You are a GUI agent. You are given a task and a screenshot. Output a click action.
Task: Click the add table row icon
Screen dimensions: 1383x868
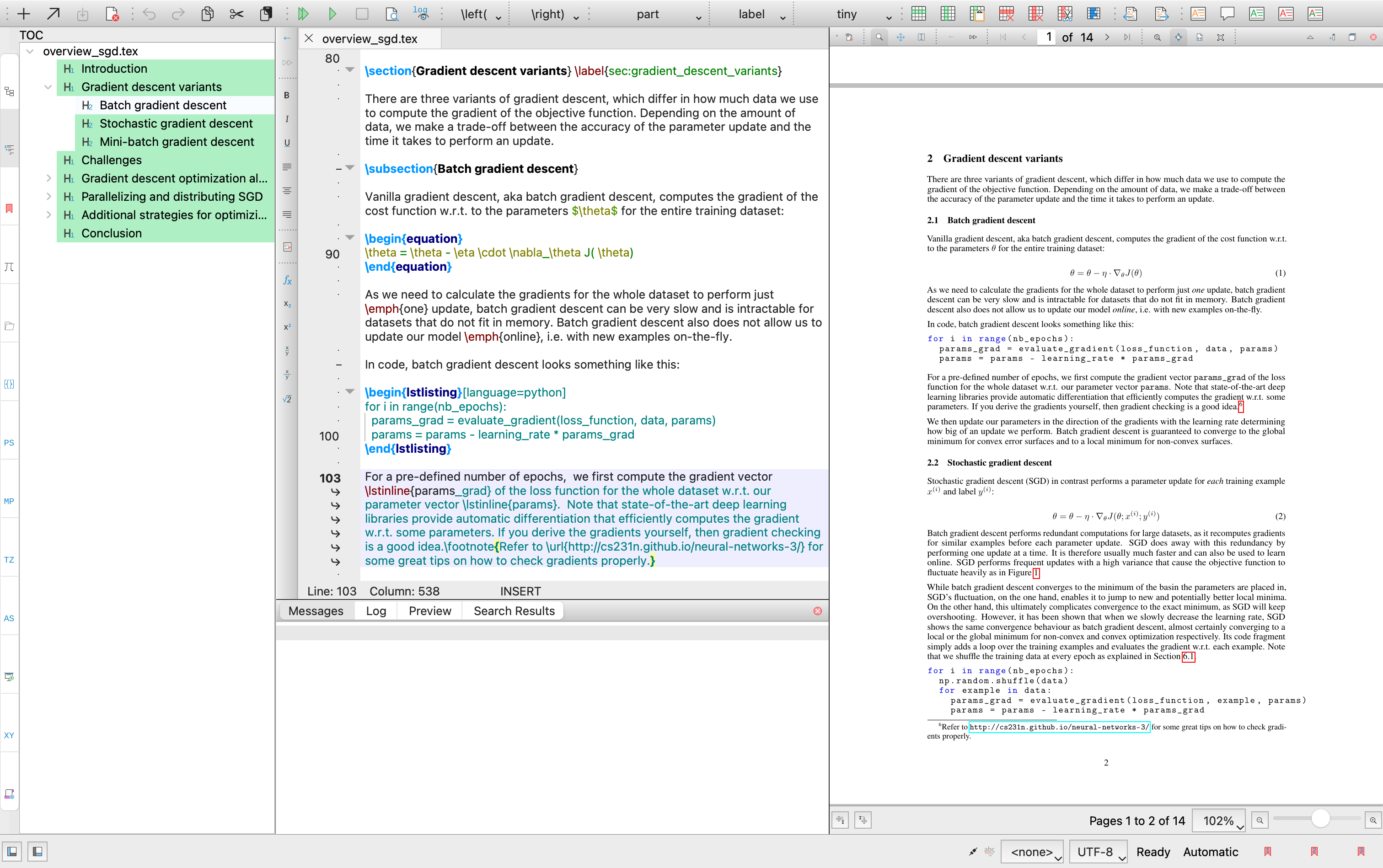[918, 14]
